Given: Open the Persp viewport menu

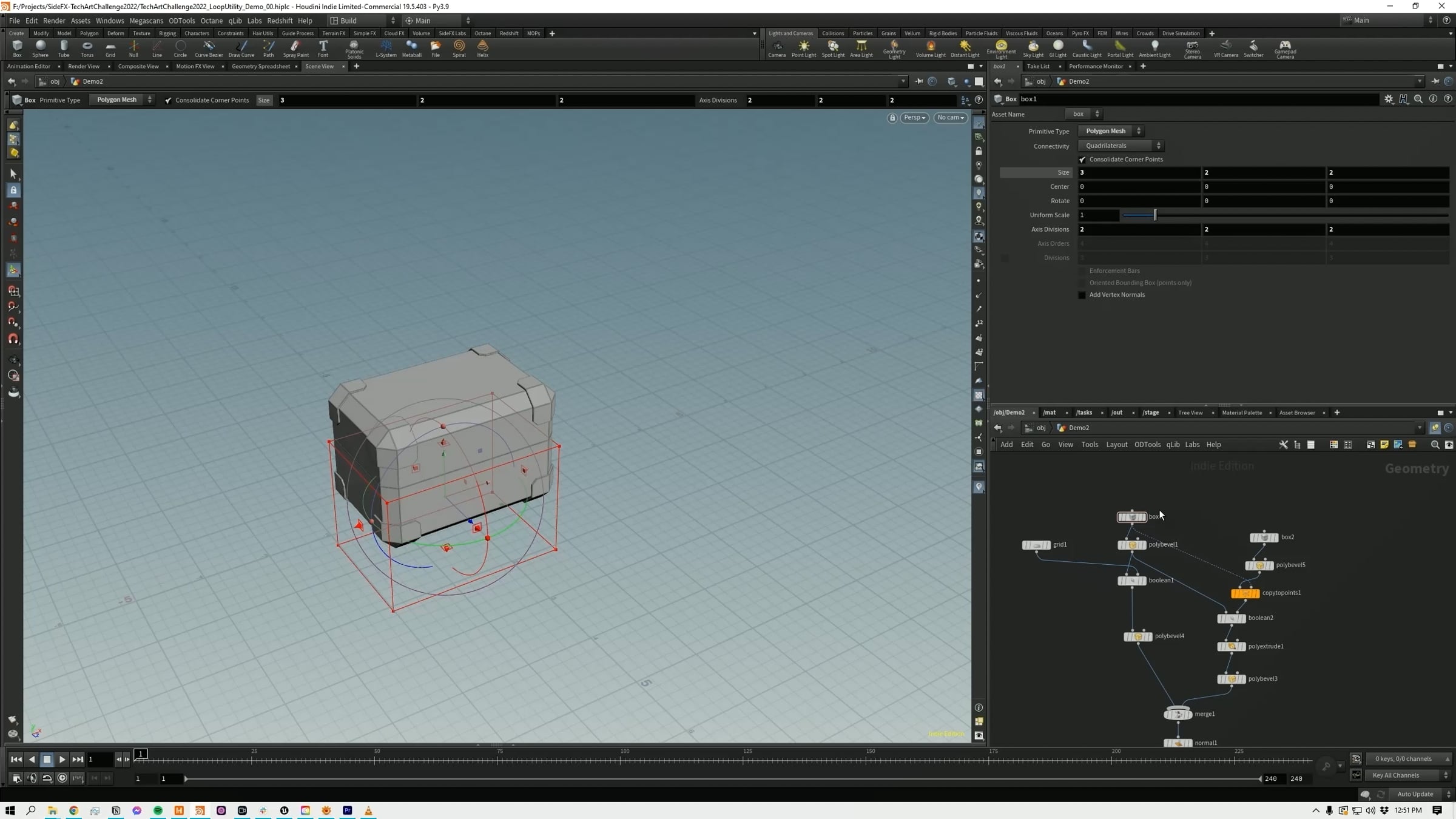Looking at the screenshot, I should click(x=914, y=118).
